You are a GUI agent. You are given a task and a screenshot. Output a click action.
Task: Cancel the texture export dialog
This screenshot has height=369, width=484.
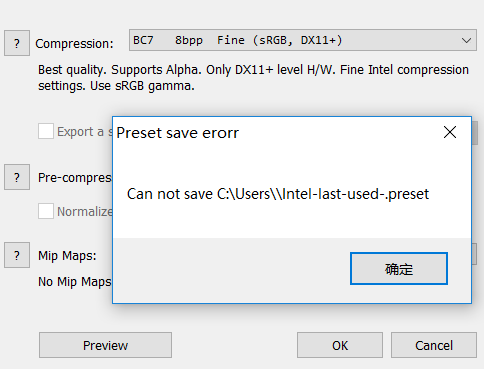point(434,345)
